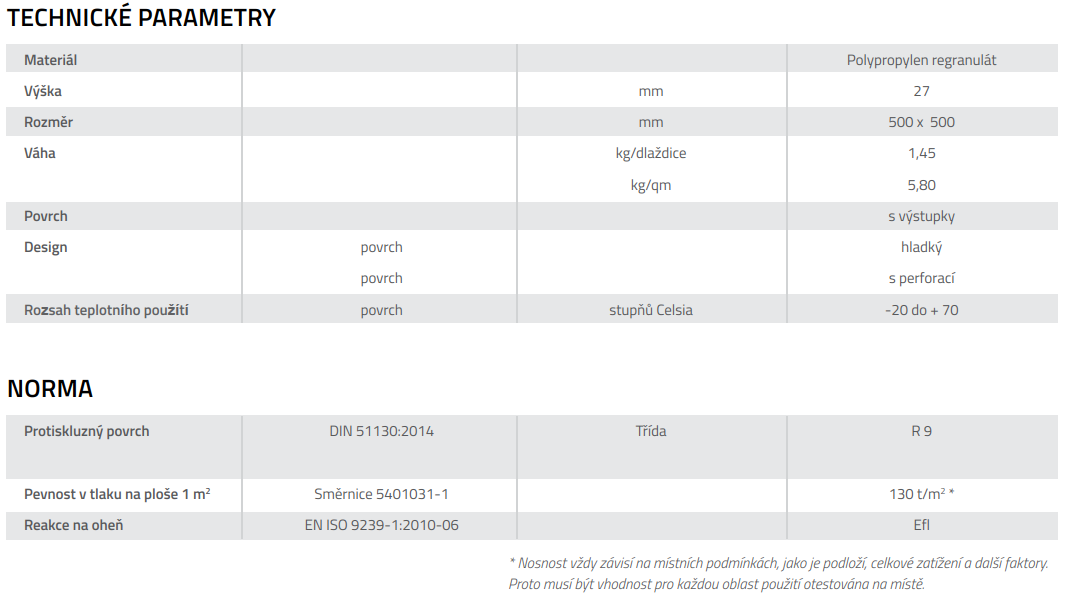Viewport: 1066px width, 602px height.
Task: Click the Směrnice 5401031-1 cell
Action: 381,494
